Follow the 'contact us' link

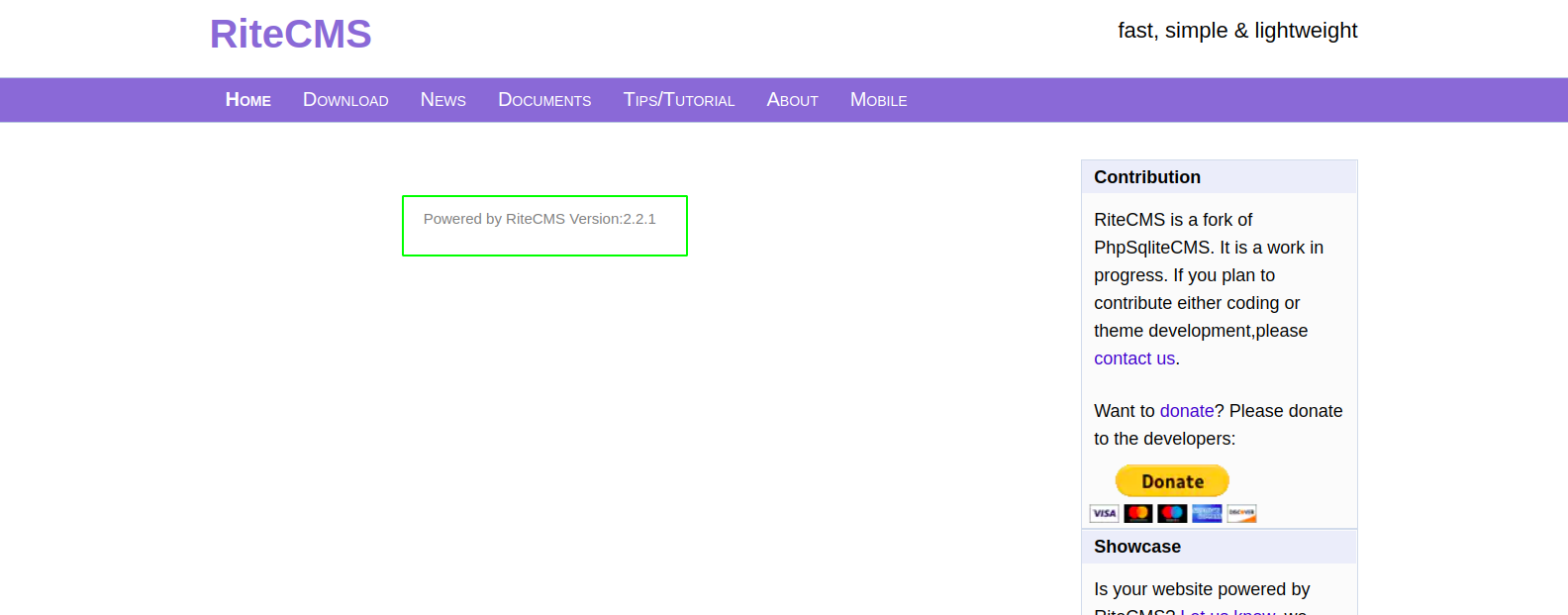coord(1134,359)
